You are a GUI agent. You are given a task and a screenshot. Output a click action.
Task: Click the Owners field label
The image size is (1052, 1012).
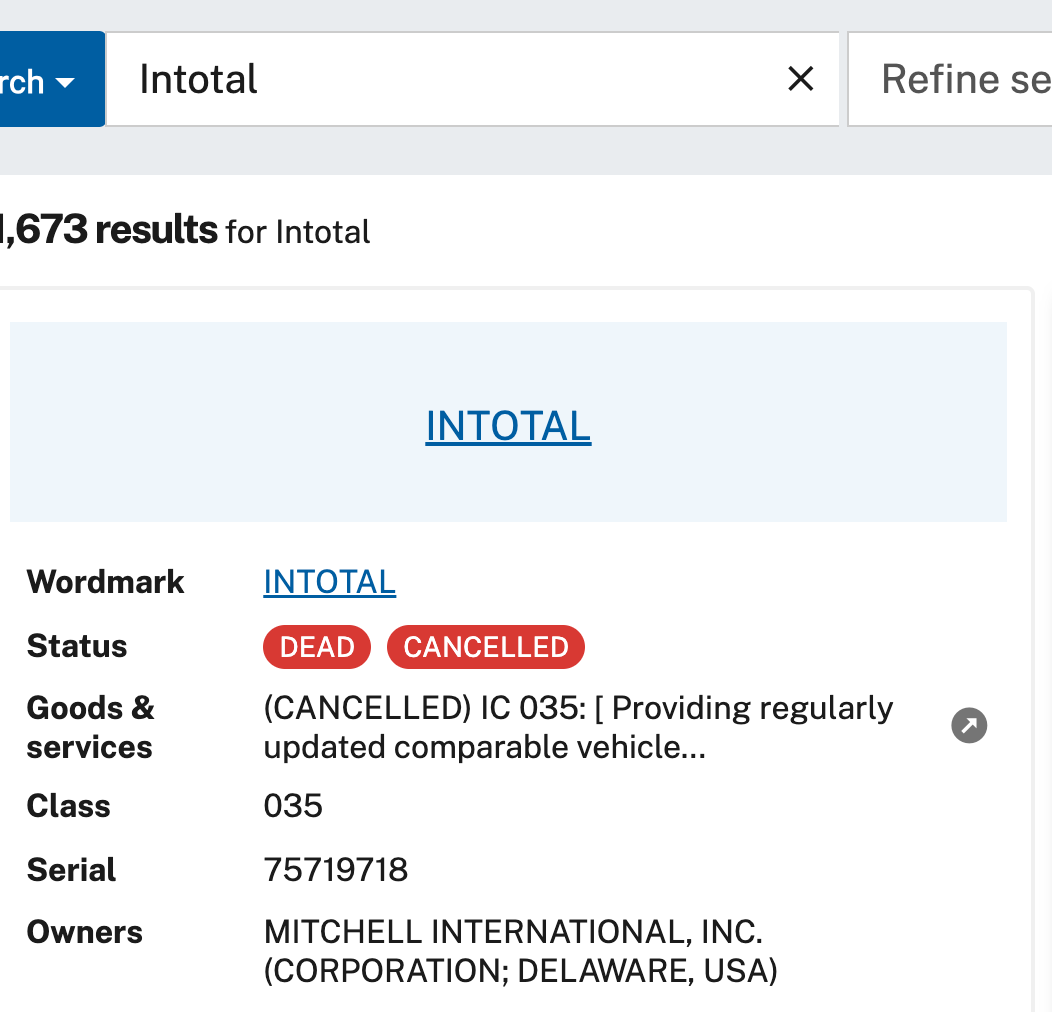click(85, 932)
